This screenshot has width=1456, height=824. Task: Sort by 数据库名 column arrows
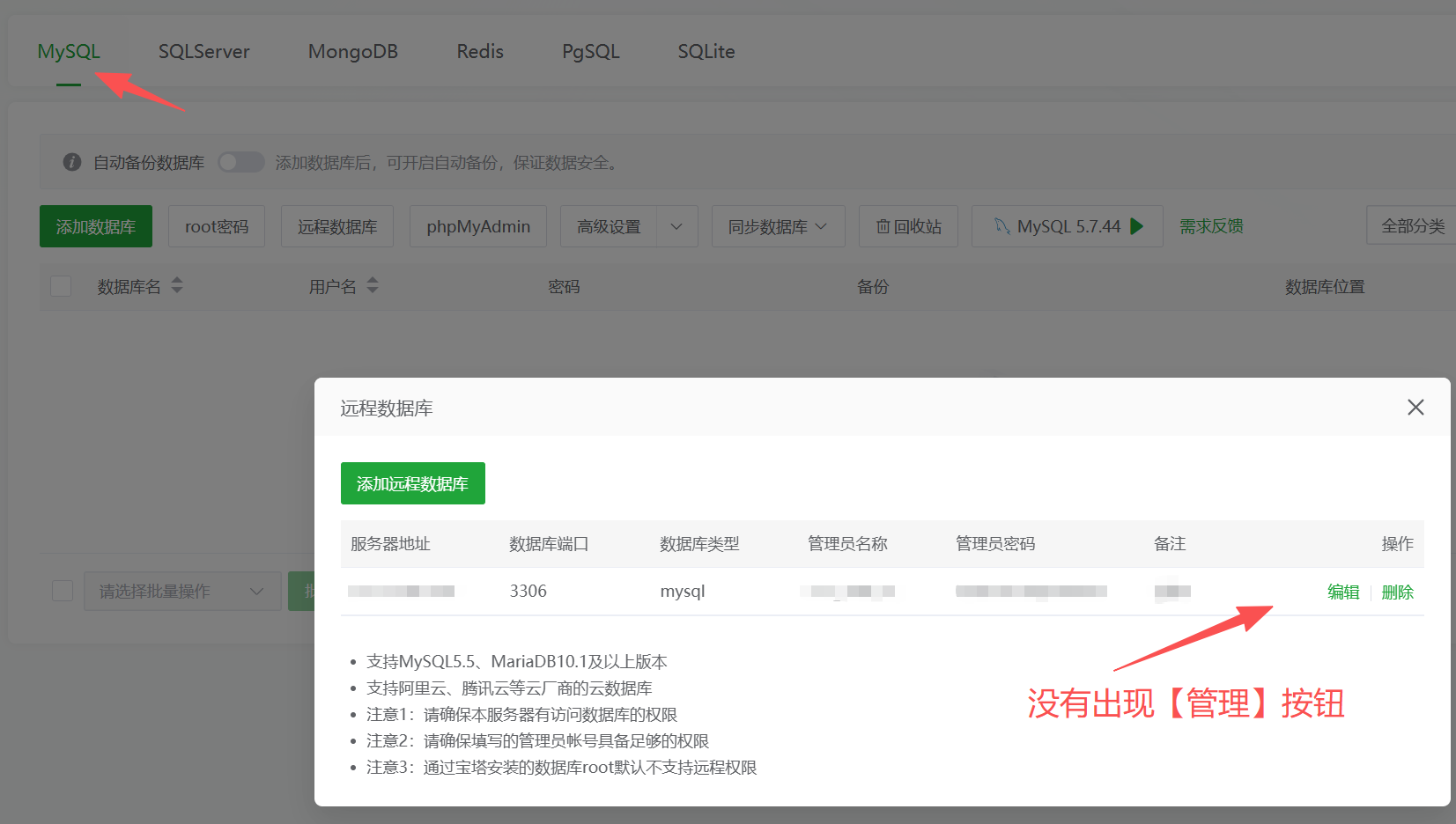(x=177, y=285)
